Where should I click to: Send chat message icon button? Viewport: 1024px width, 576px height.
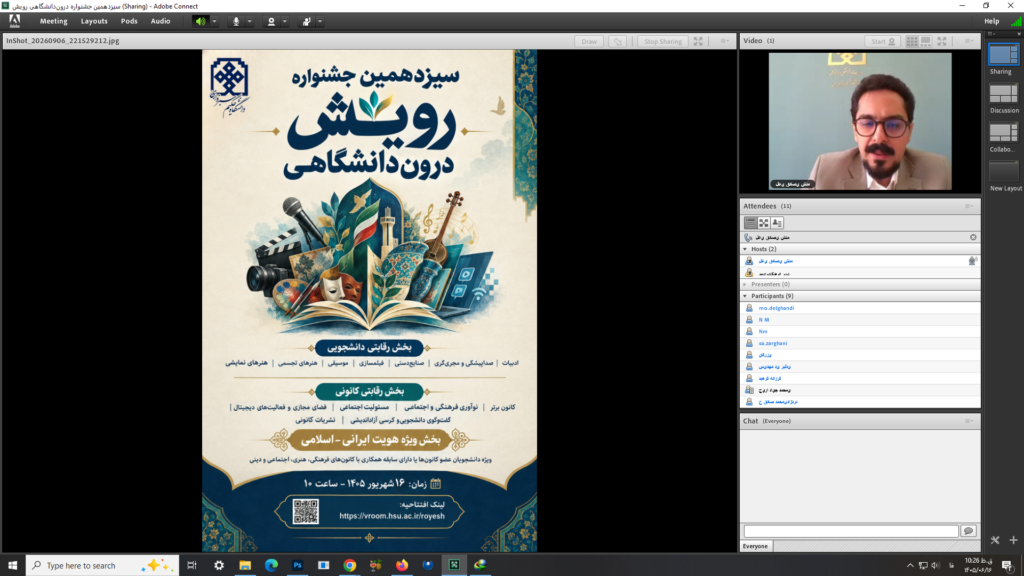pos(968,531)
